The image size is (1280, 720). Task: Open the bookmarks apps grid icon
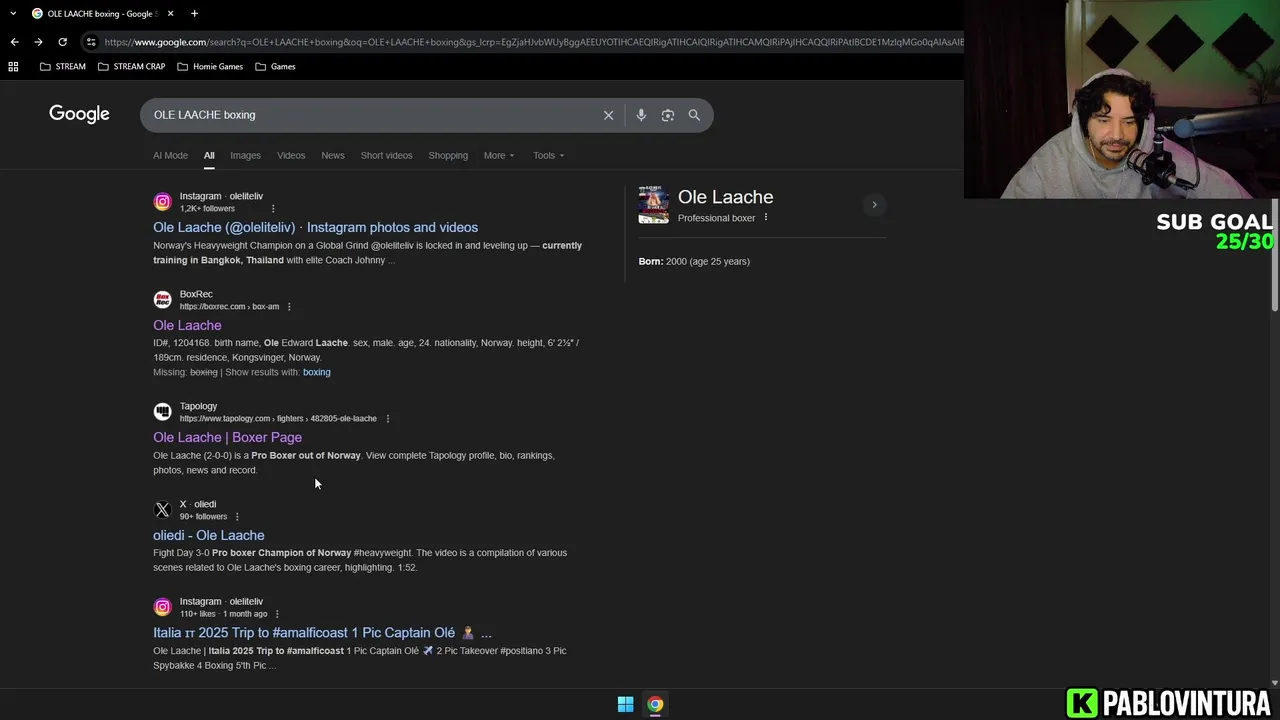13,67
